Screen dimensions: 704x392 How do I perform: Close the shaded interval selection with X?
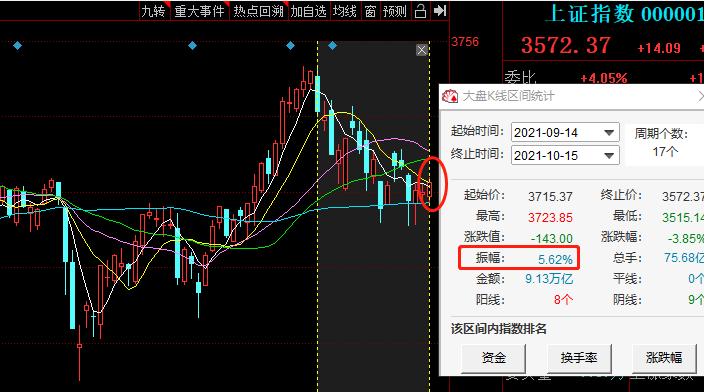point(422,50)
